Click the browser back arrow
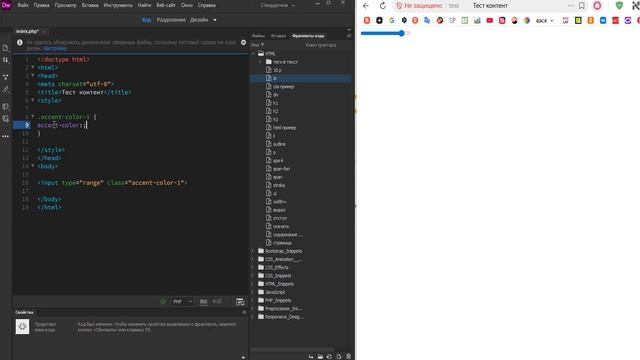 coord(366,6)
